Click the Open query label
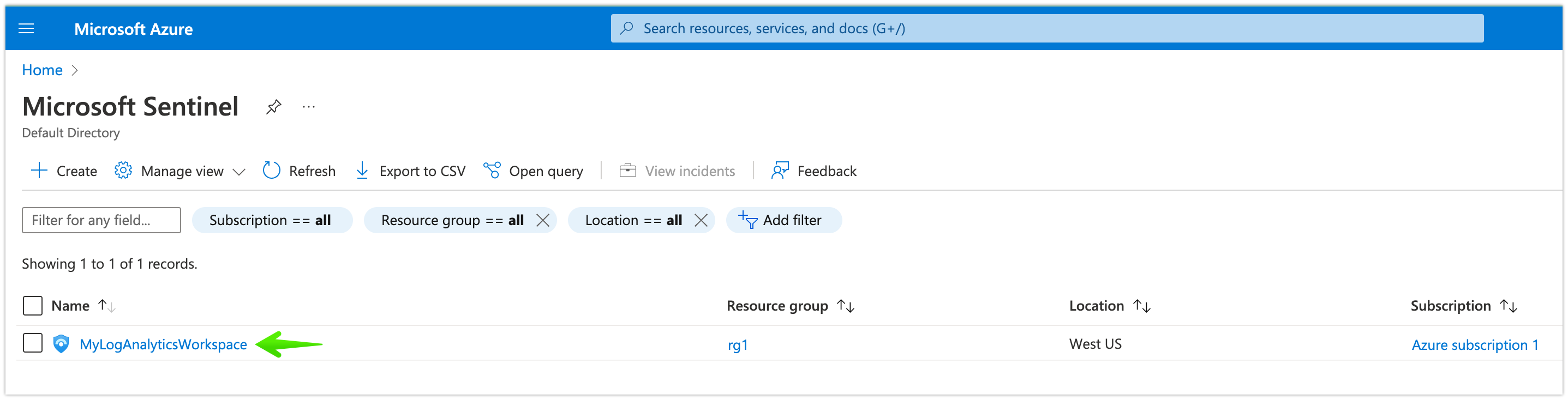The height and width of the screenshot is (400, 1568). click(546, 172)
